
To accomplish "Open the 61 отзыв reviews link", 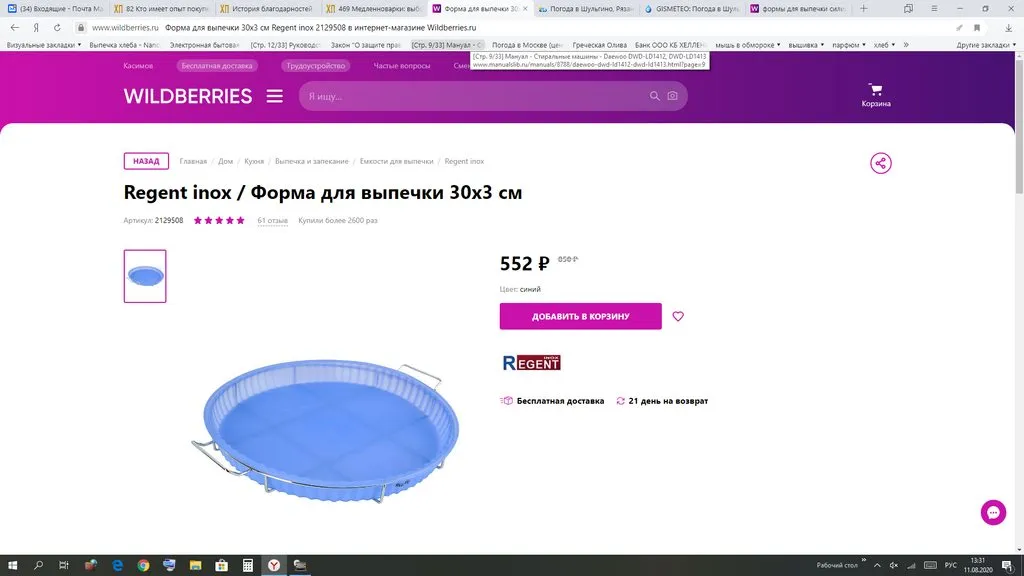I will click(x=272, y=221).
